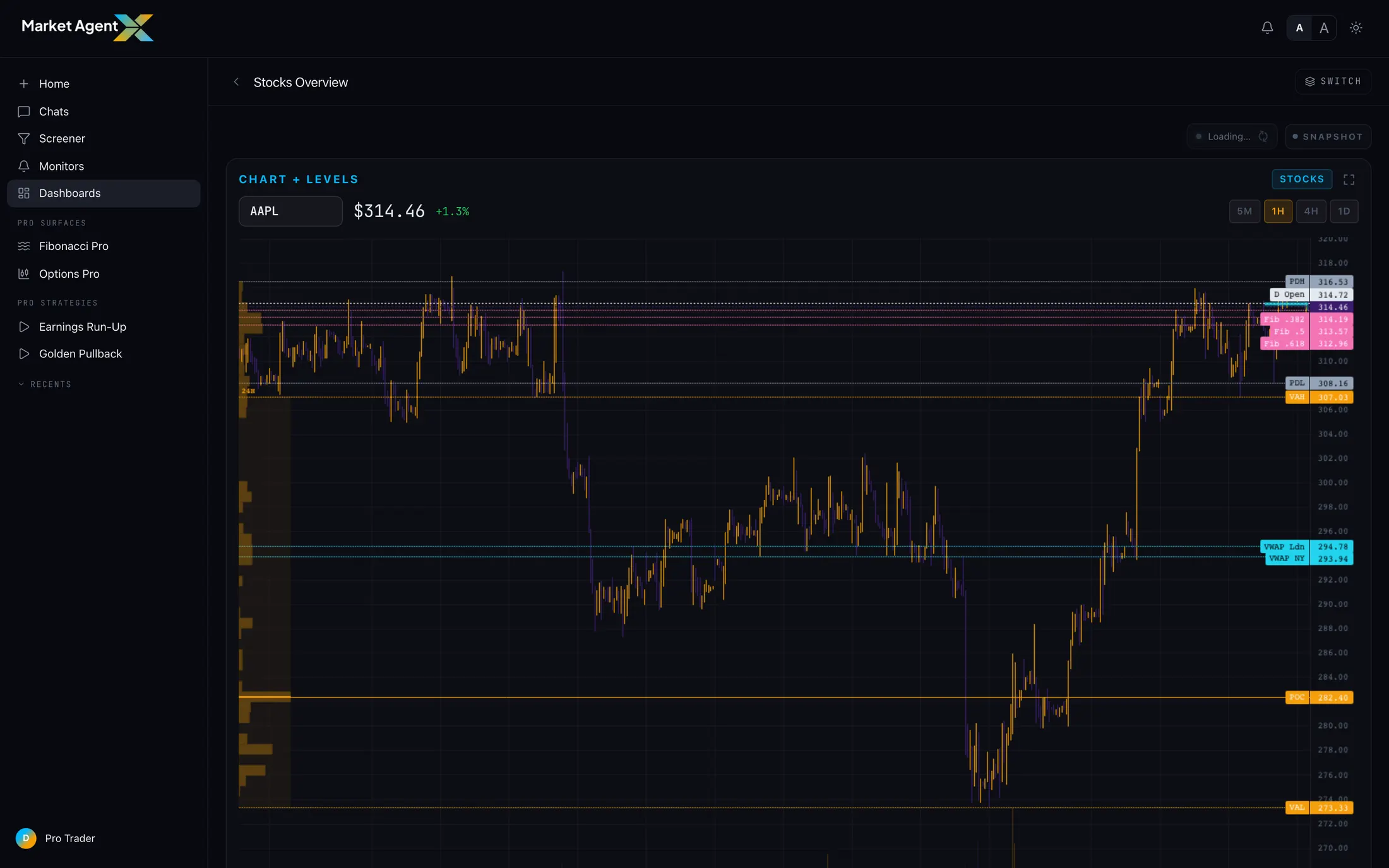Click the +1.3% change value

(x=453, y=212)
